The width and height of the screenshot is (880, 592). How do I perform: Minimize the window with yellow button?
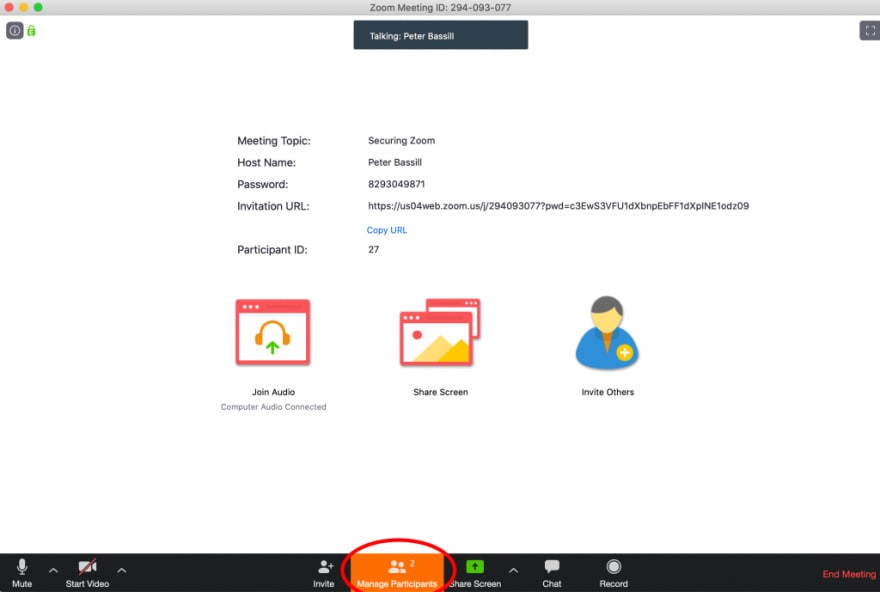(24, 7)
